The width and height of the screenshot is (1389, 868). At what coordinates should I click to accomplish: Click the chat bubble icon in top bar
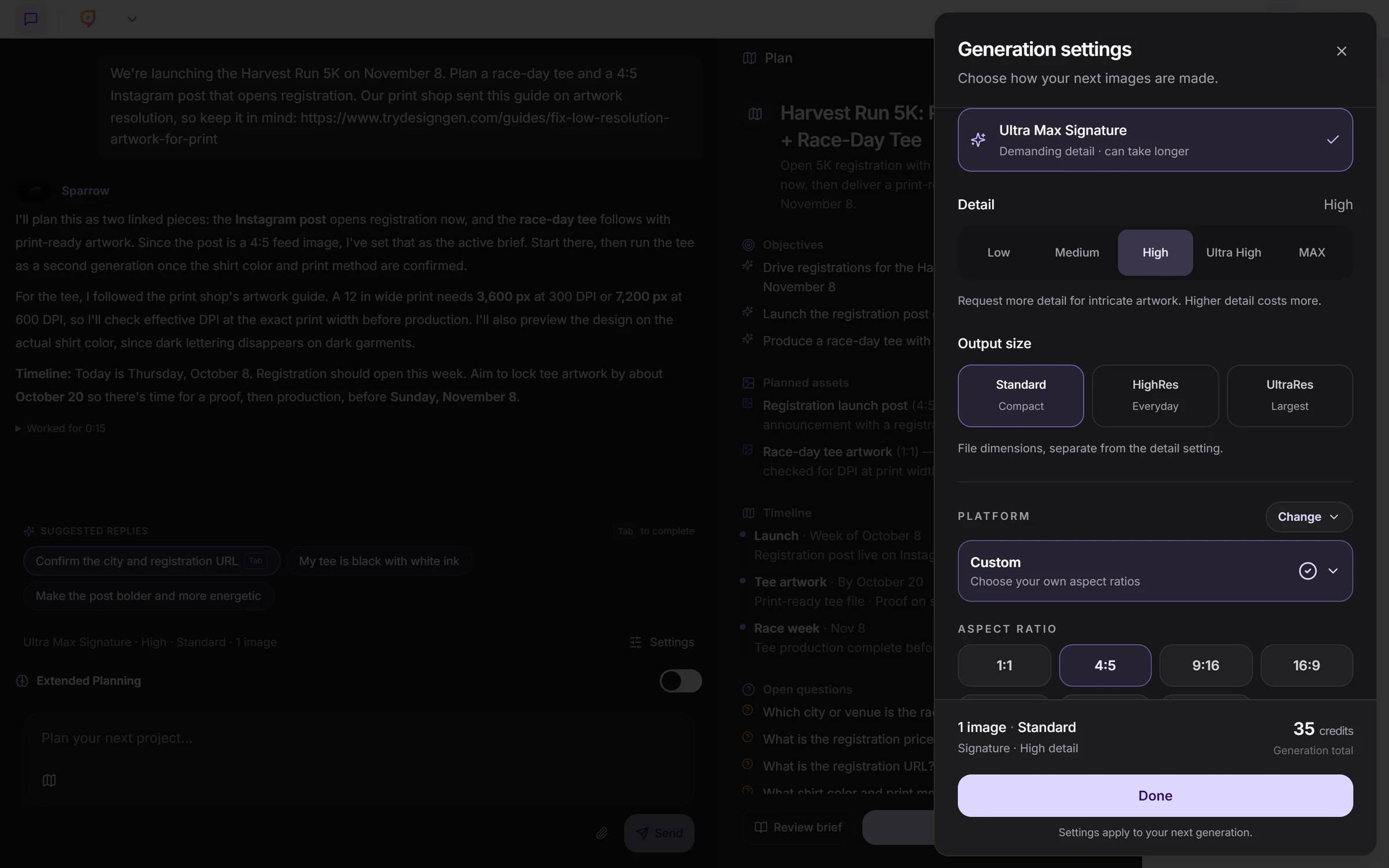point(31,19)
